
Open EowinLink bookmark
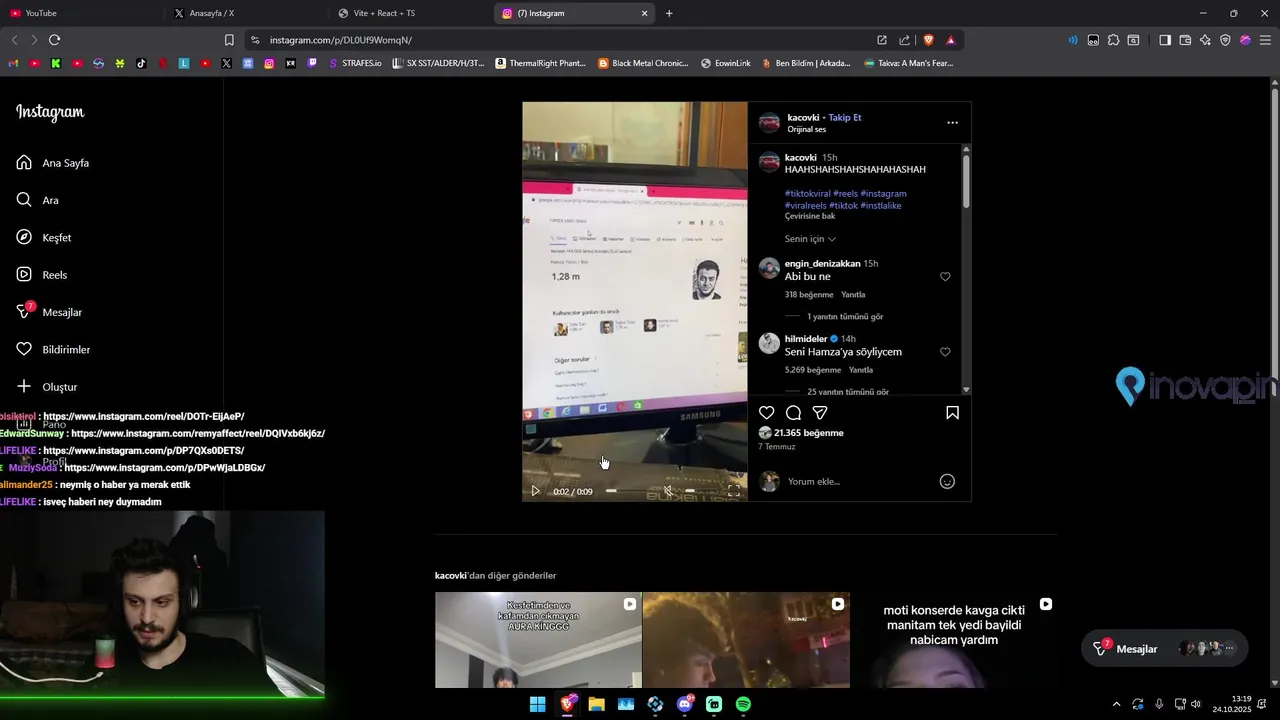pyautogui.click(x=725, y=63)
